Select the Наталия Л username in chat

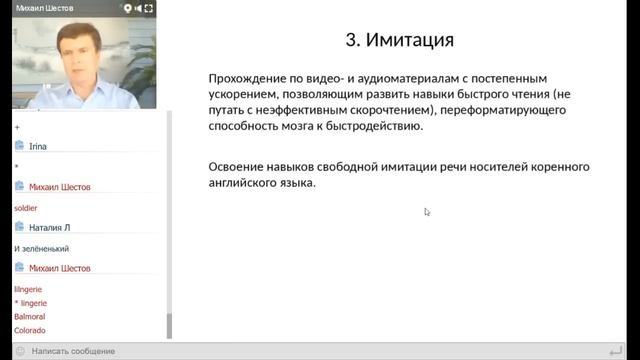(49, 227)
